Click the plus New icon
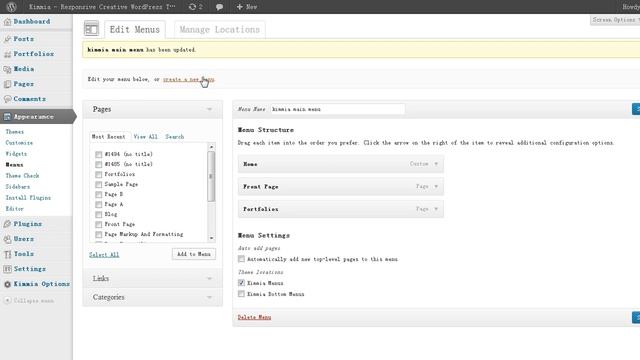Viewport: 640px width, 360px height. [x=240, y=7]
